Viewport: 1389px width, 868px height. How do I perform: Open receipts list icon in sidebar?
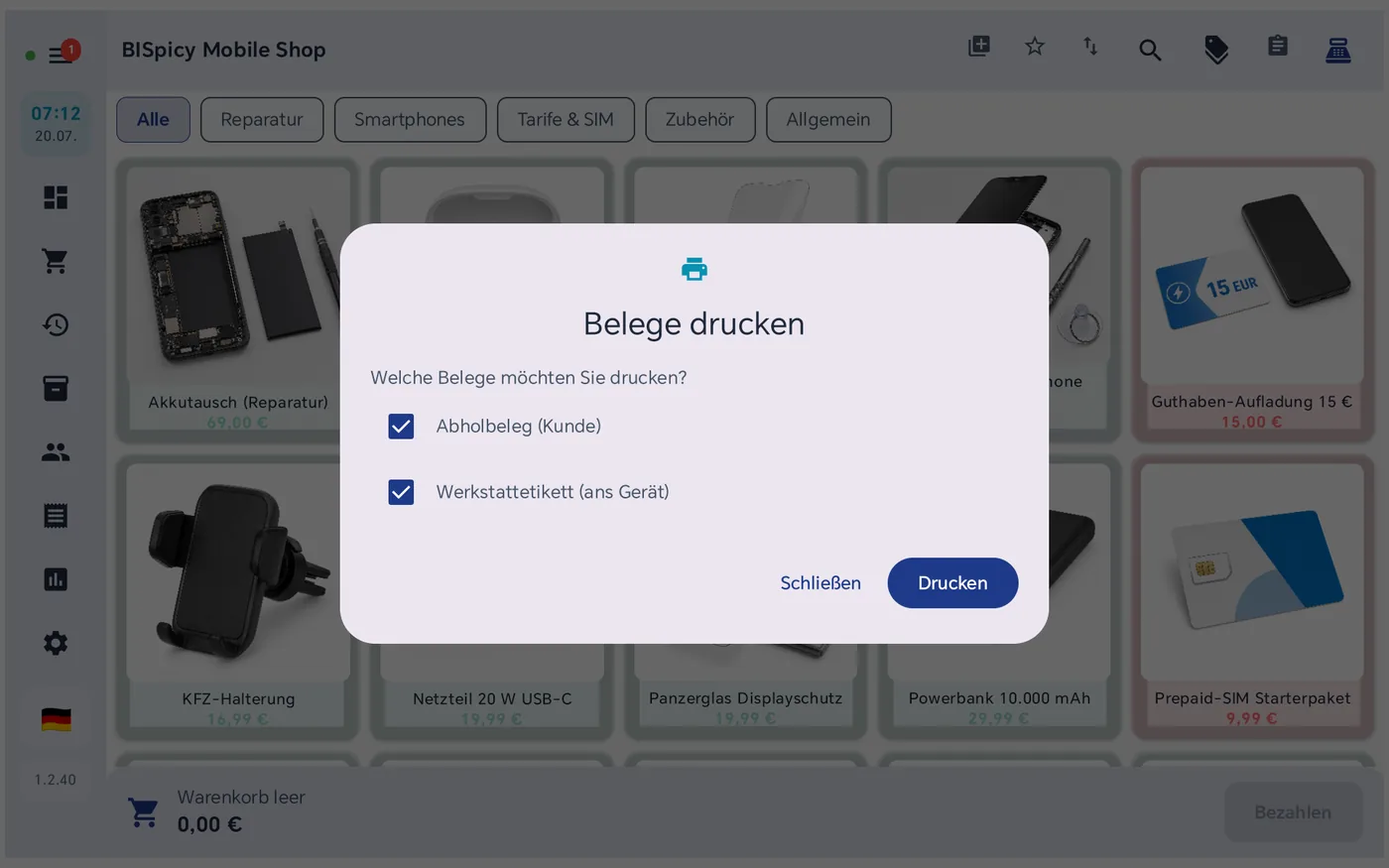click(x=56, y=516)
